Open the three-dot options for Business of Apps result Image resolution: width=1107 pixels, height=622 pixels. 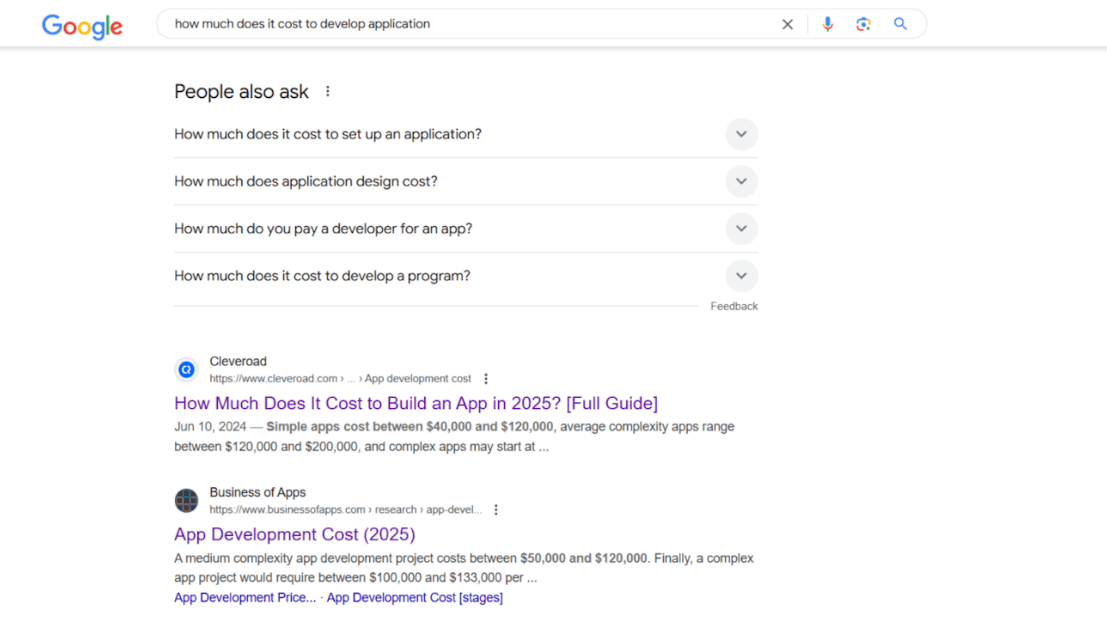[496, 510]
